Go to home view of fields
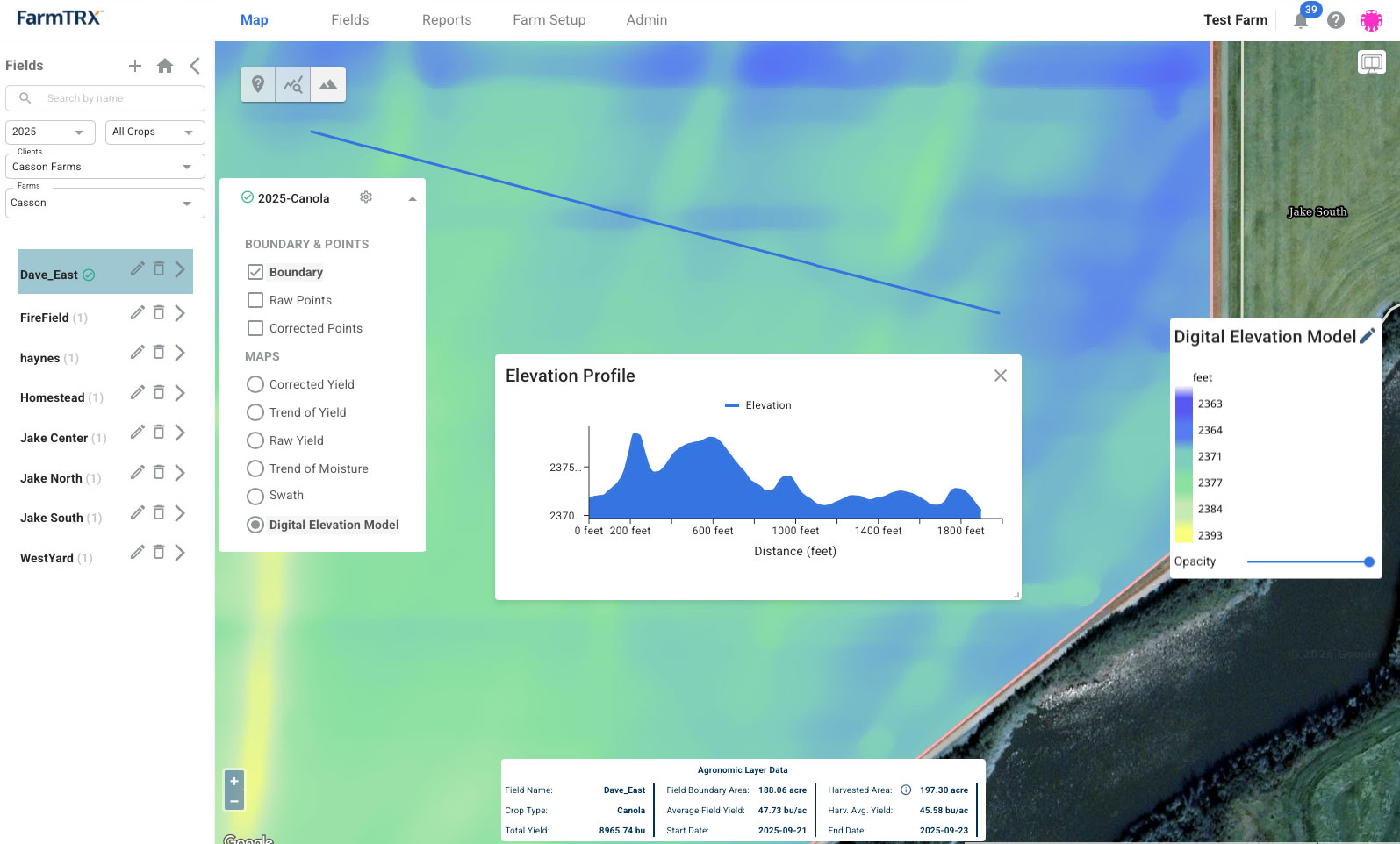Image resolution: width=1400 pixels, height=844 pixels. (165, 66)
